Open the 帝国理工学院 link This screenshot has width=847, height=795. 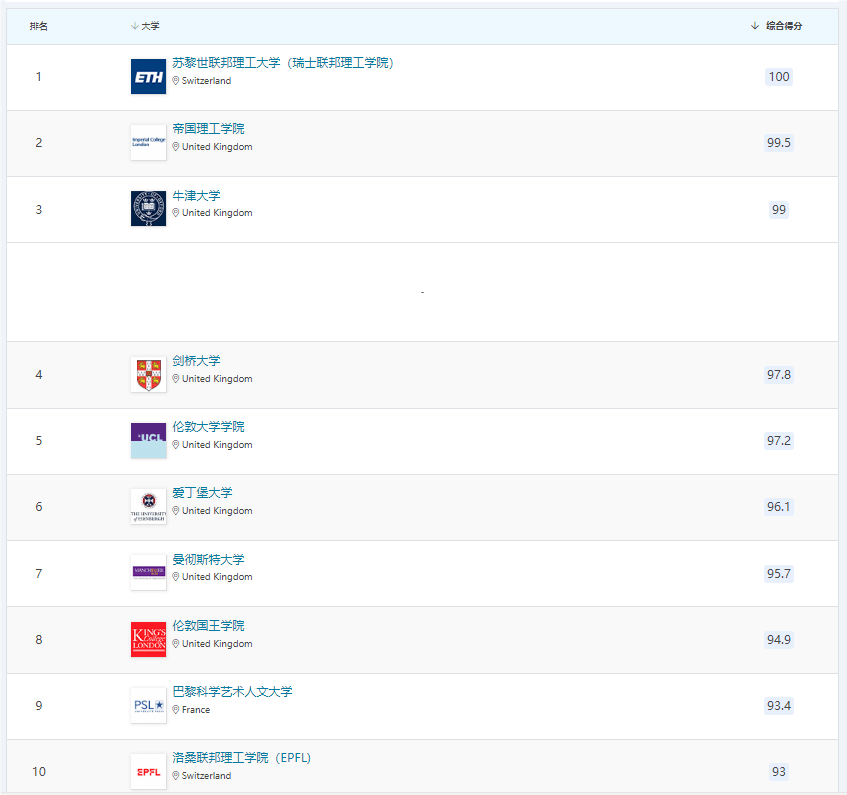[208, 129]
